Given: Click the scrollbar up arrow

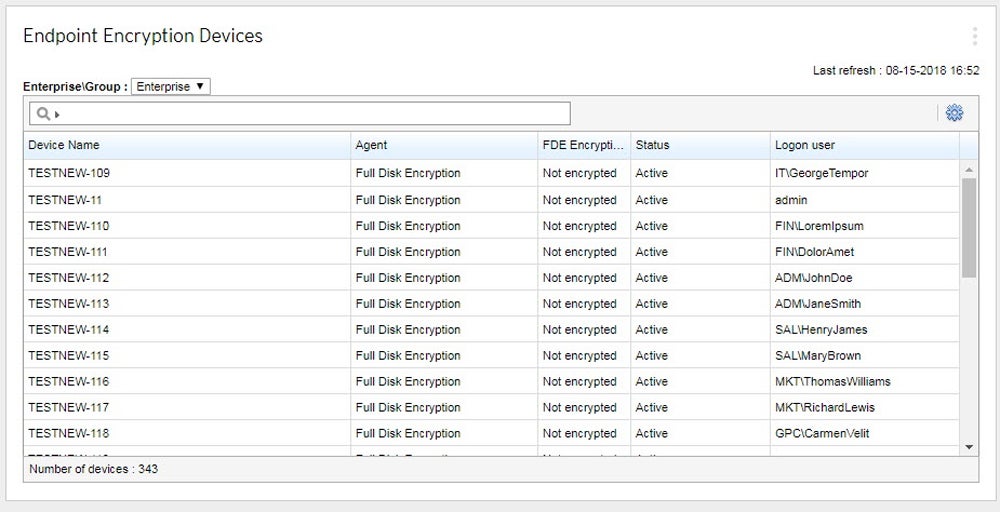Looking at the screenshot, I should tap(969, 170).
